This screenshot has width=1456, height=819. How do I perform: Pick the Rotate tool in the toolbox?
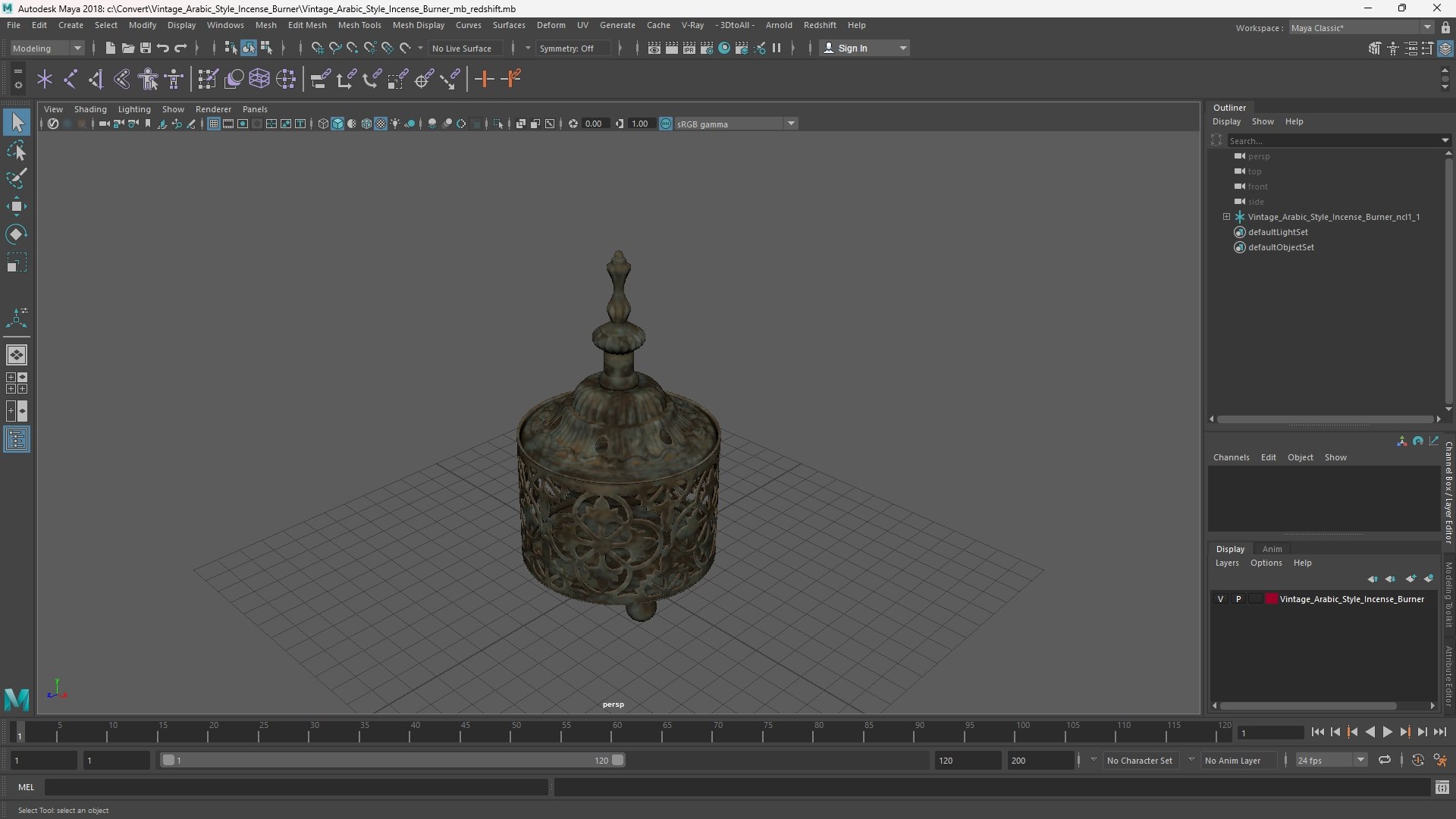pos(17,234)
